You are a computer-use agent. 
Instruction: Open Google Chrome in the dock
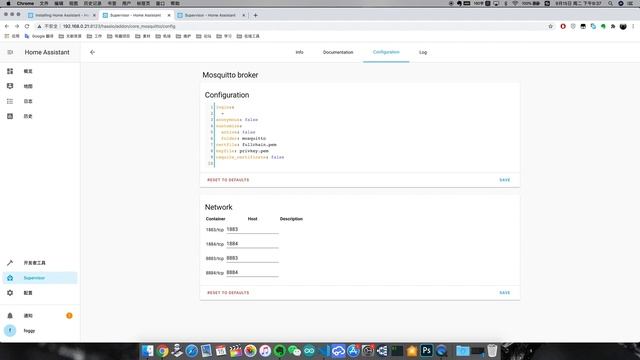pos(162,351)
